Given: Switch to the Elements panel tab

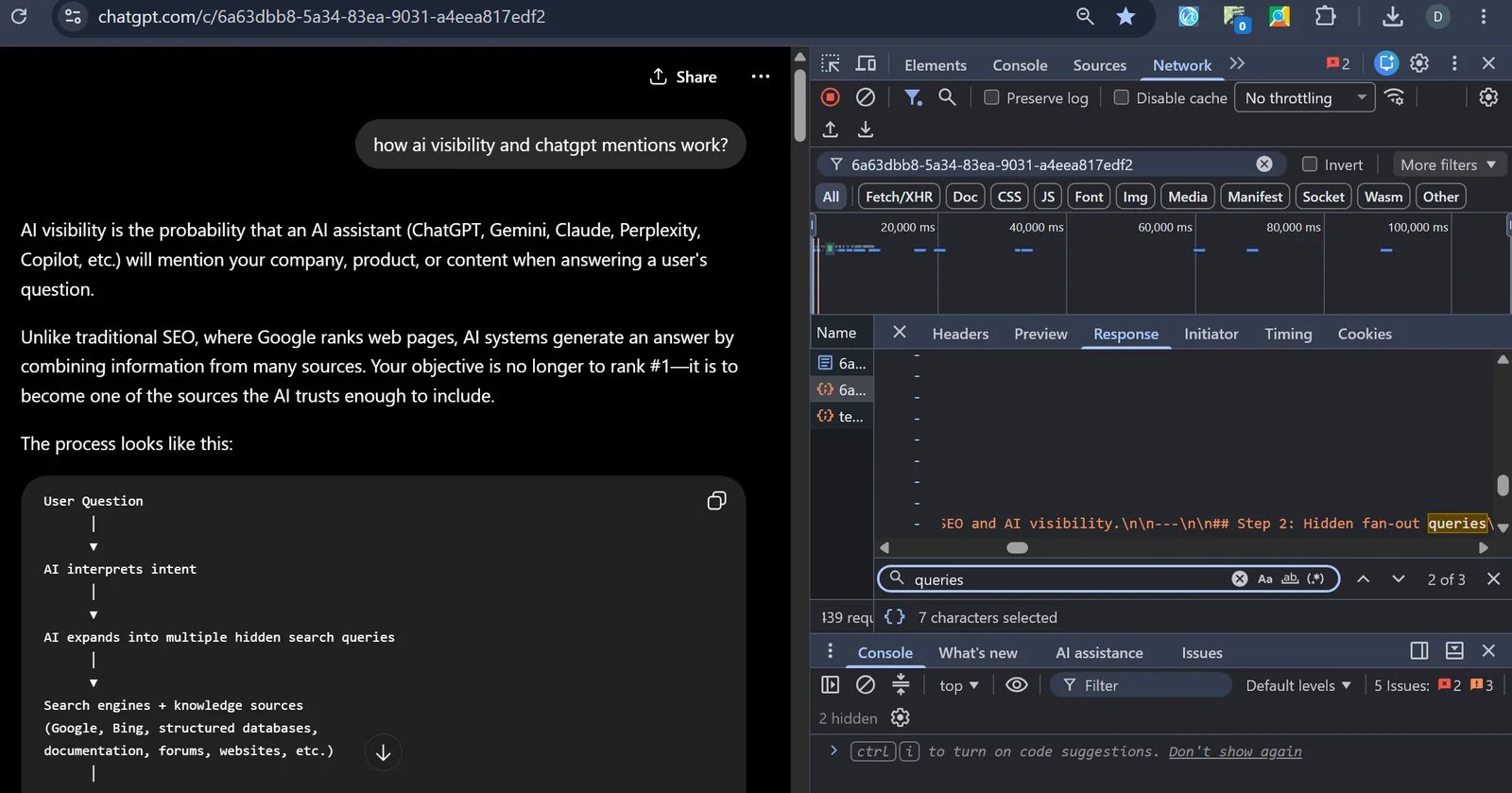Looking at the screenshot, I should [936, 65].
